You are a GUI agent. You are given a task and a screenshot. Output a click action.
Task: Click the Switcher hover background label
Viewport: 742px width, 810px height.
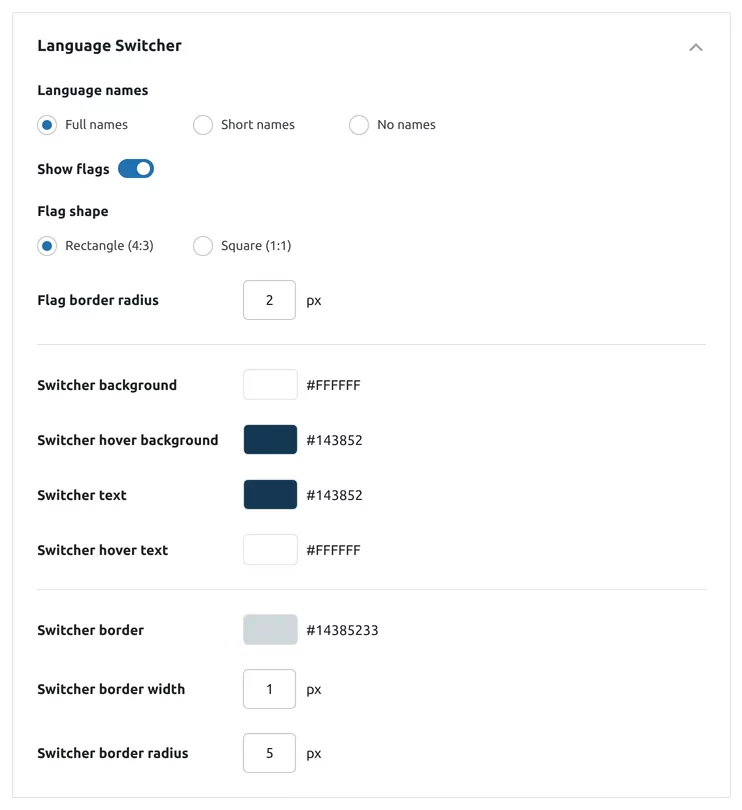(x=128, y=440)
